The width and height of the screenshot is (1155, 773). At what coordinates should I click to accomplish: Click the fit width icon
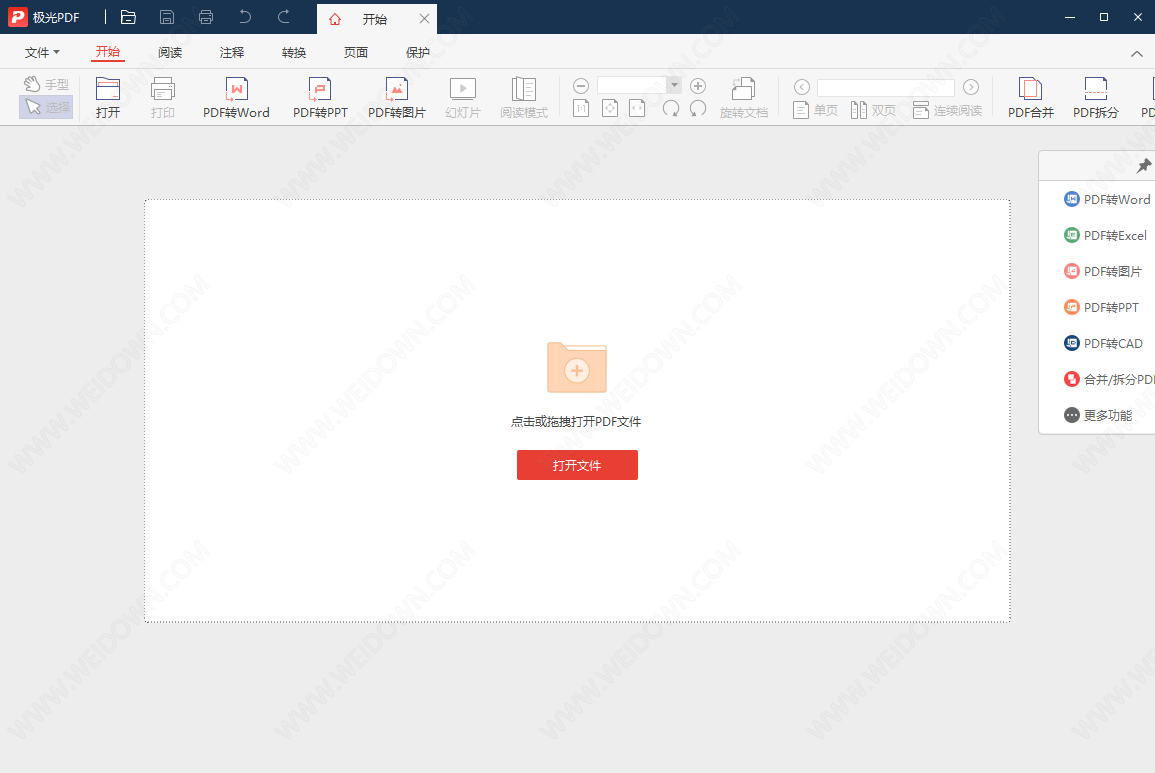coord(637,109)
